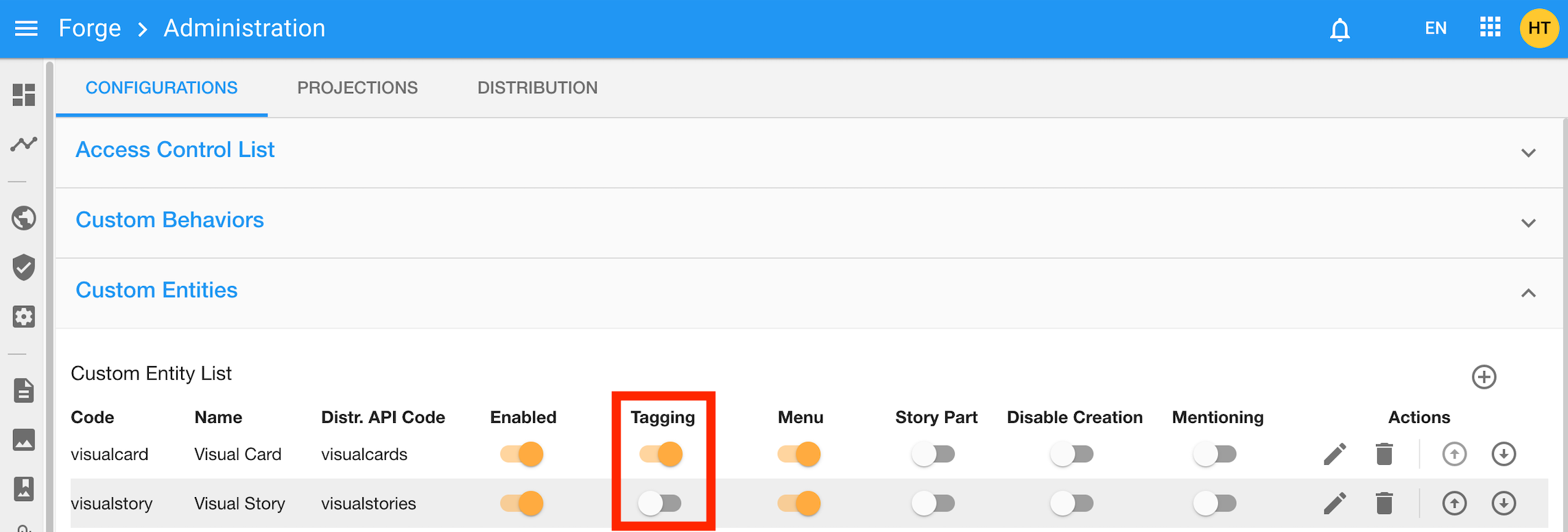Open the apps grid launcher

pyautogui.click(x=1490, y=28)
